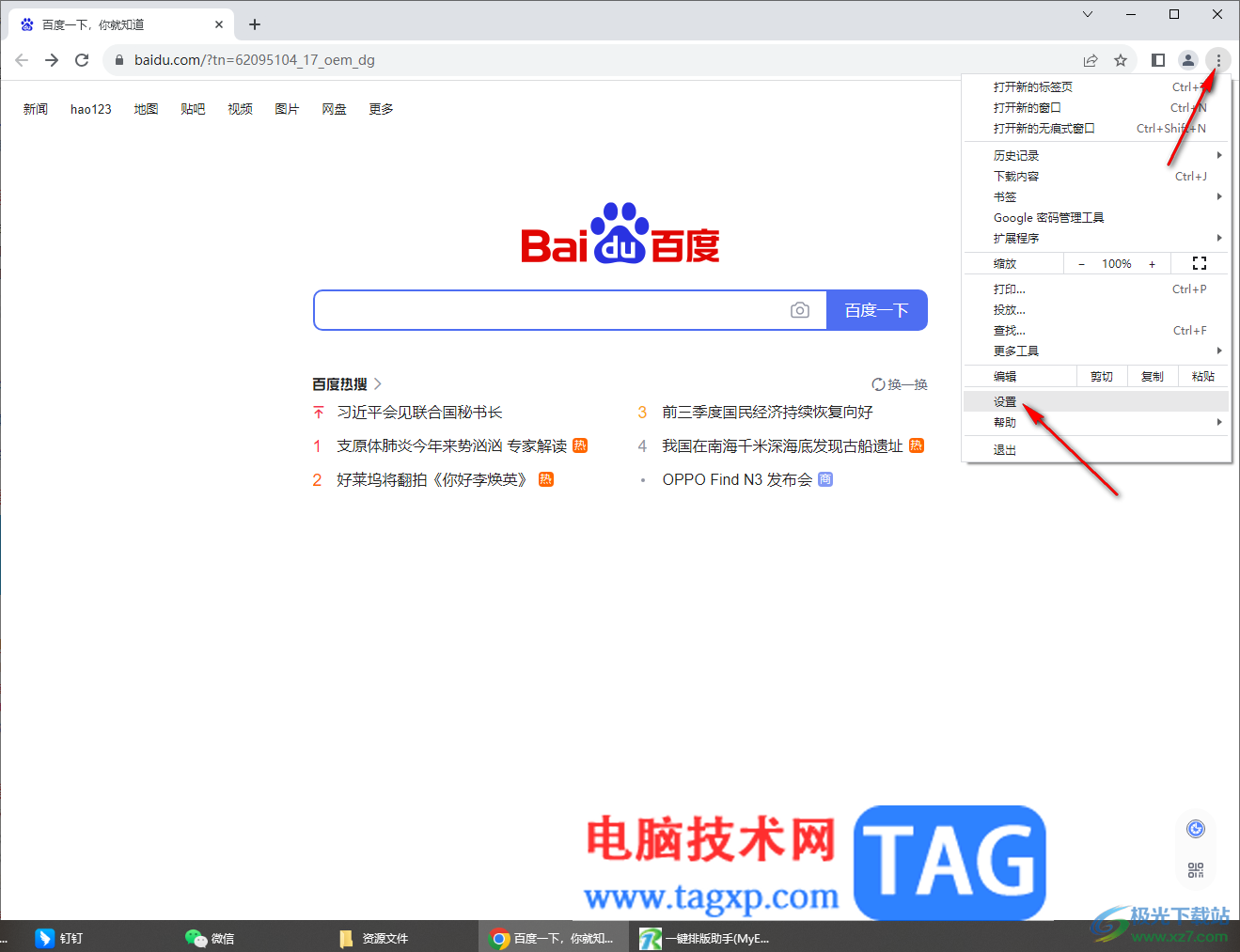Screen dimensions: 1240x952
Task: Open 微信 from the taskbar
Action: tap(210, 938)
